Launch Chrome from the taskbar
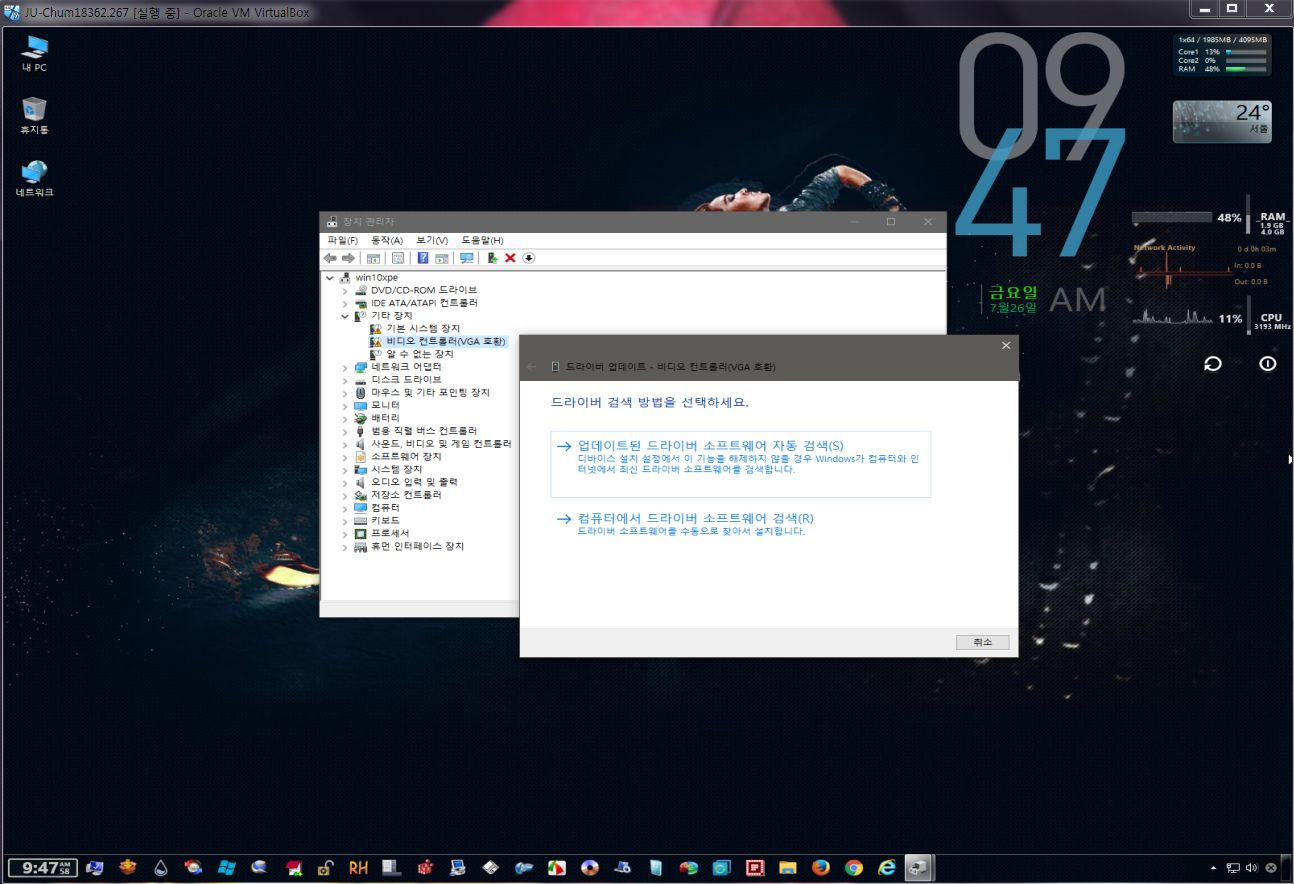The image size is (1294, 884). click(853, 868)
